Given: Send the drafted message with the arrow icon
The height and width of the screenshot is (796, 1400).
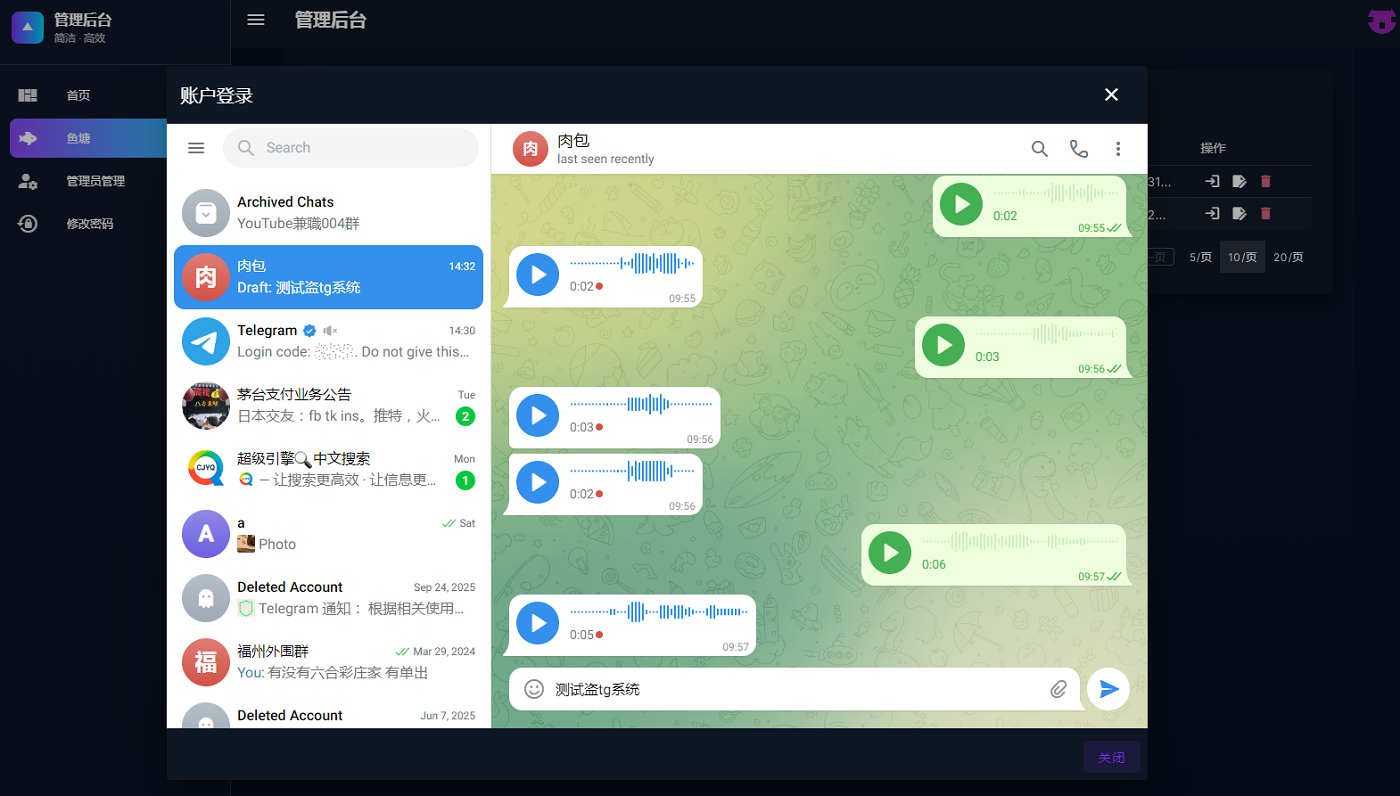Looking at the screenshot, I should point(1108,689).
